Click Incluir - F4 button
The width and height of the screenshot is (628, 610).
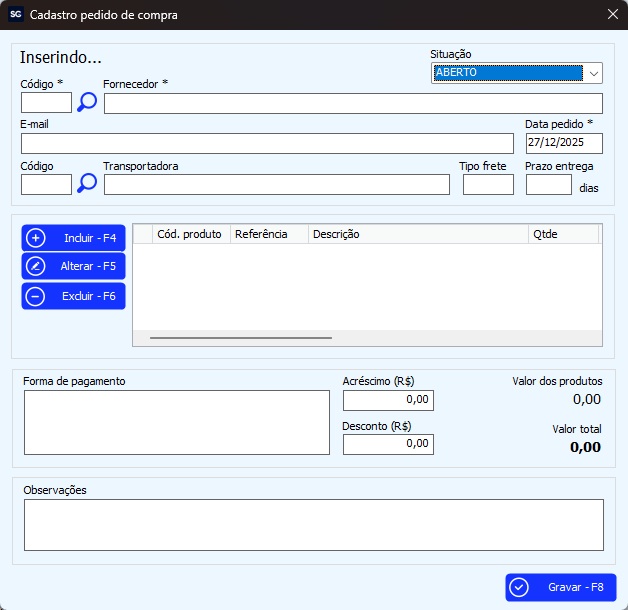pos(74,238)
